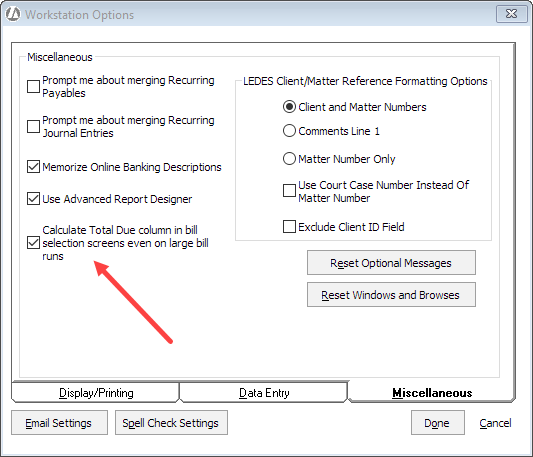This screenshot has width=533, height=457.
Task: Click Reset Windows and Browses button
Action: tap(391, 295)
